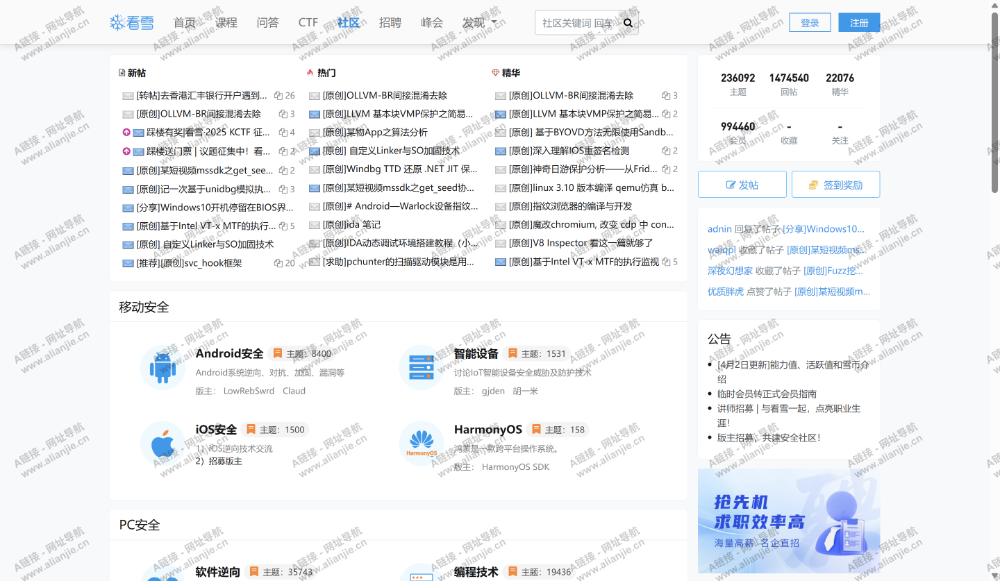Click the iOS安全 apple icon

tap(163, 443)
